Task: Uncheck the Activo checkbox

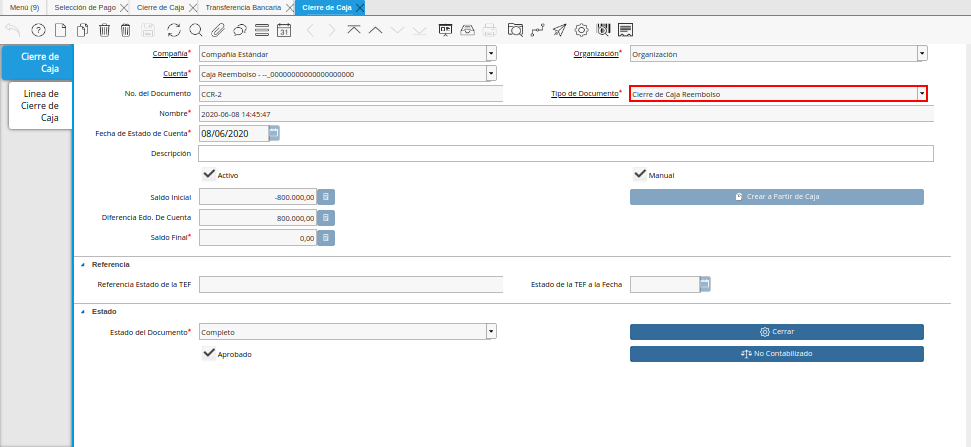Action: point(209,174)
